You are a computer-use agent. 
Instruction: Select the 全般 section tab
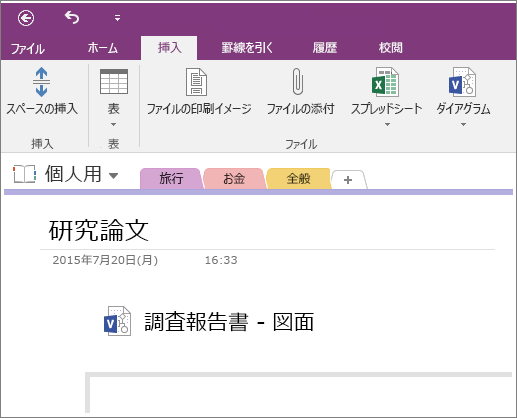(298, 179)
